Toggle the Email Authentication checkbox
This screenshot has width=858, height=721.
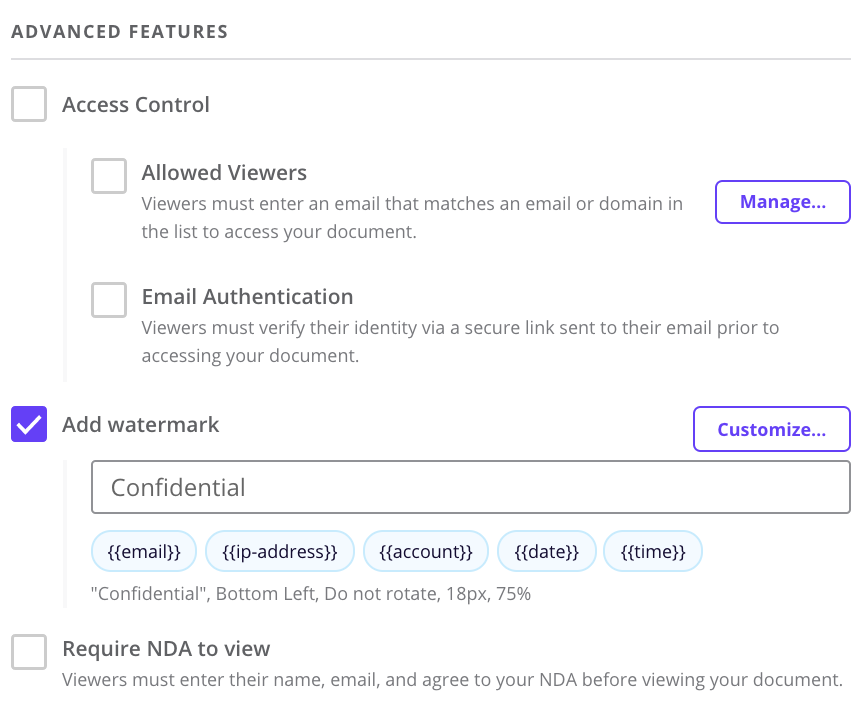pos(109,300)
